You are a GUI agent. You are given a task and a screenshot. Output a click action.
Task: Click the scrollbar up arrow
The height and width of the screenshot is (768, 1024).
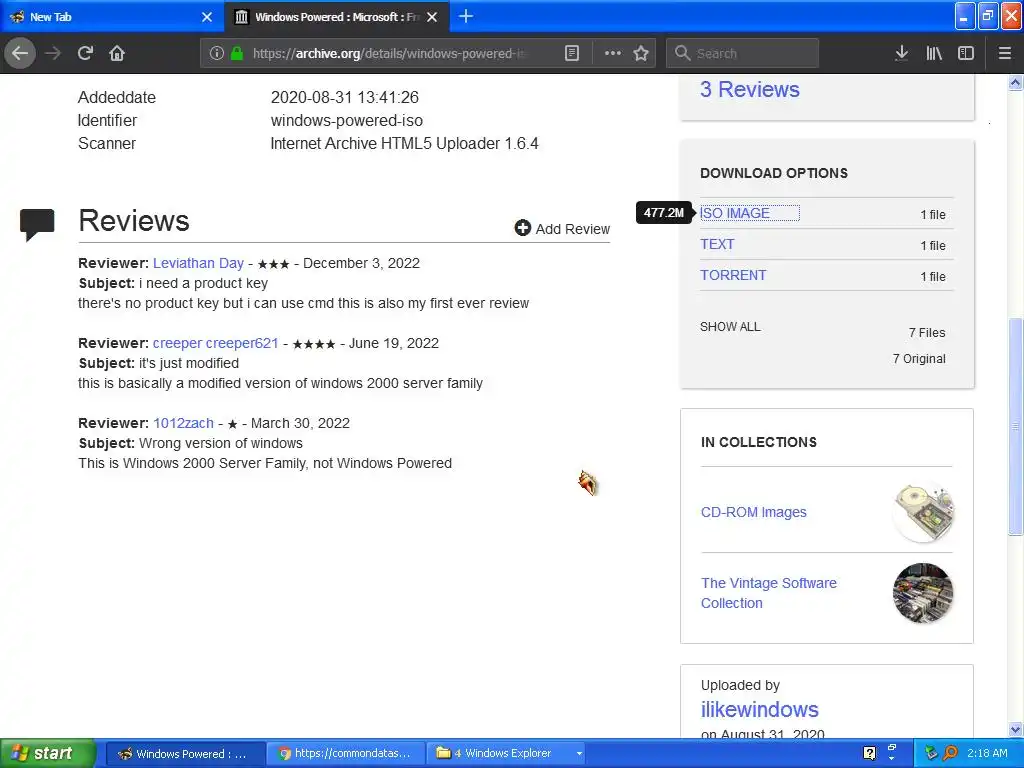1015,82
